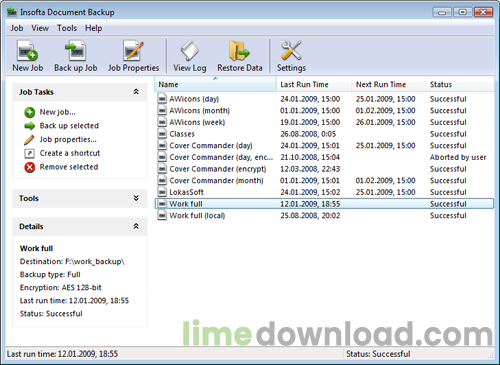Open the View menu

(40, 28)
